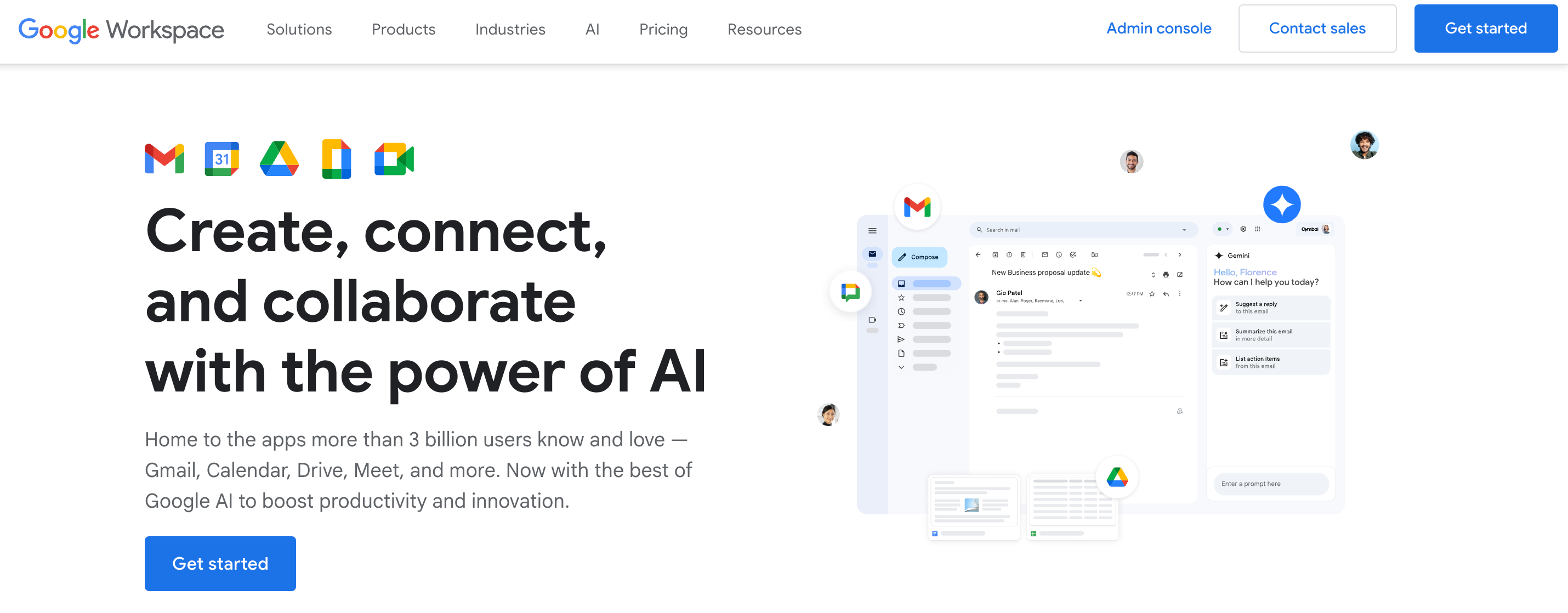
Task: Expand the More chevron in folder list
Action: tap(901, 367)
